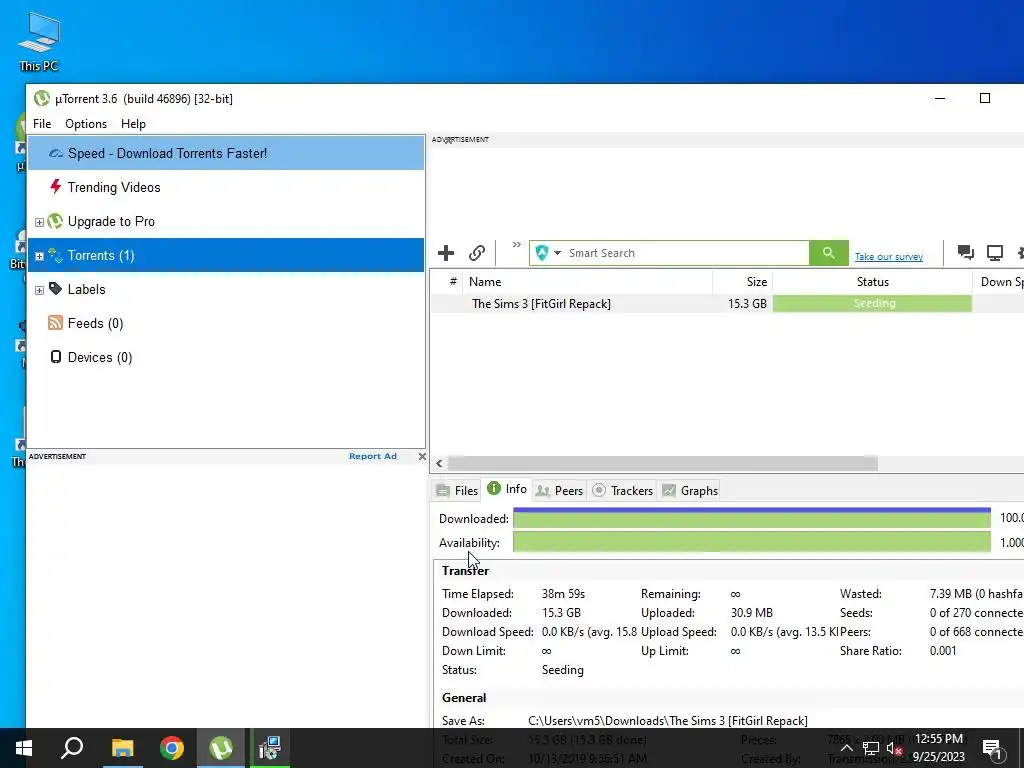
Task: Click the speedometer icon beside Speed
Action: [x=56, y=153]
